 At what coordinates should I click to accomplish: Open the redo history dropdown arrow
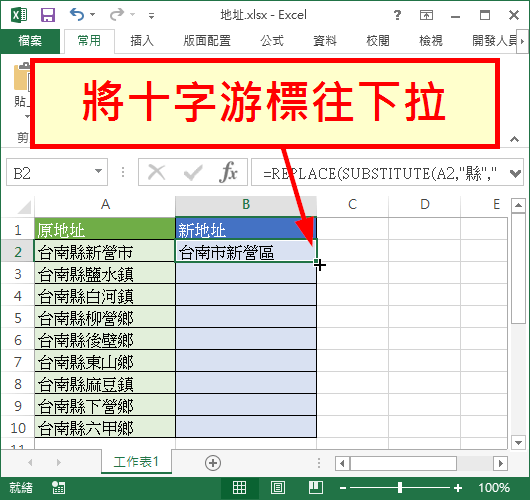point(132,15)
